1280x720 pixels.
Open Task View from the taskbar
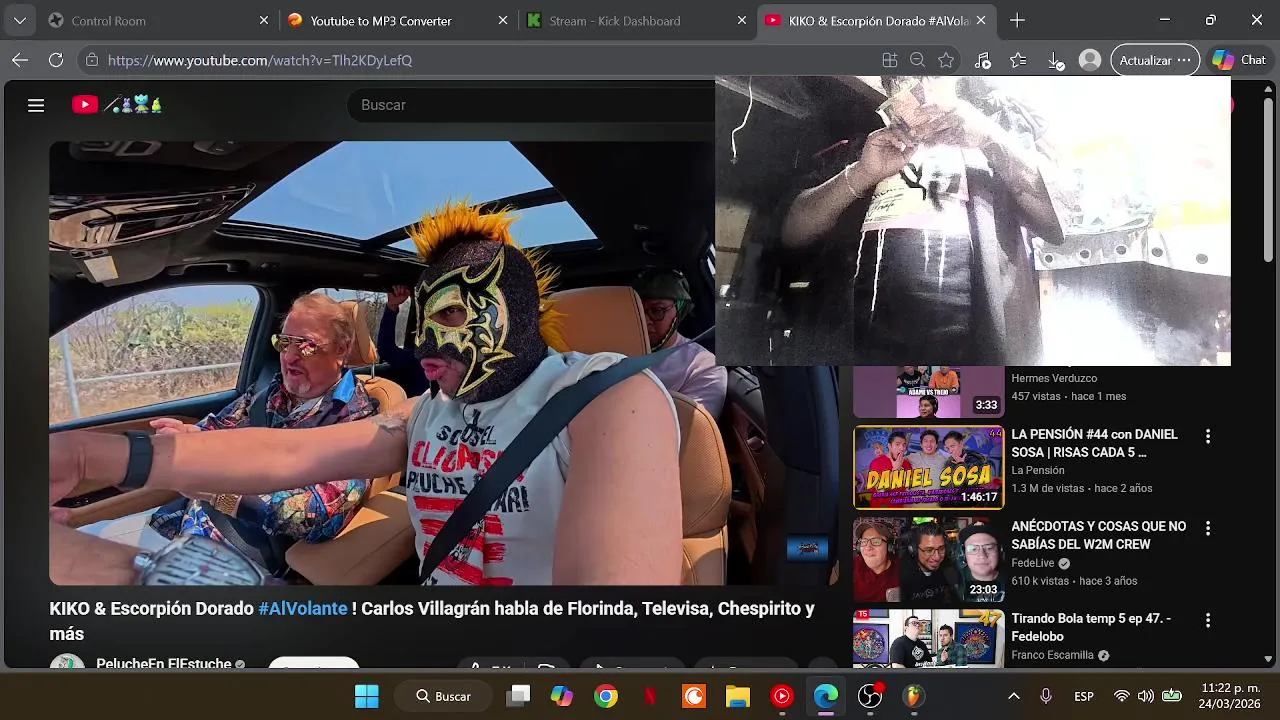click(x=518, y=696)
